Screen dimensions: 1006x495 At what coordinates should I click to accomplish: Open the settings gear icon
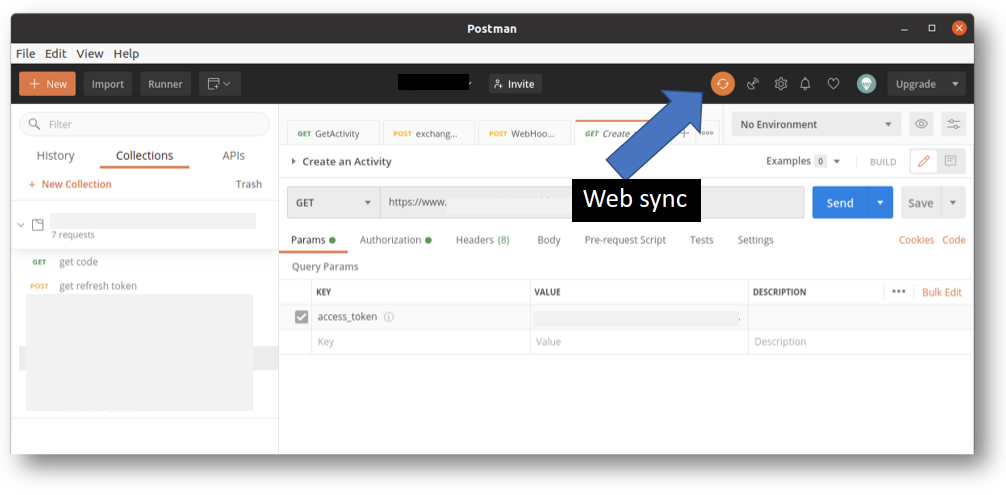[780, 83]
